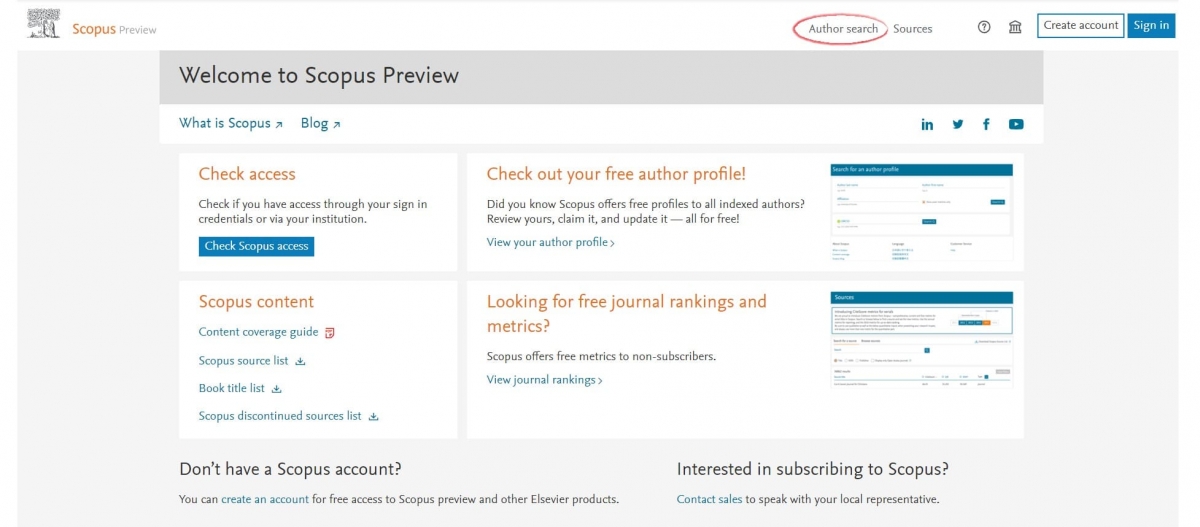The width and height of the screenshot is (1200, 527).
Task: Click the institution building icon
Action: coord(1015,27)
